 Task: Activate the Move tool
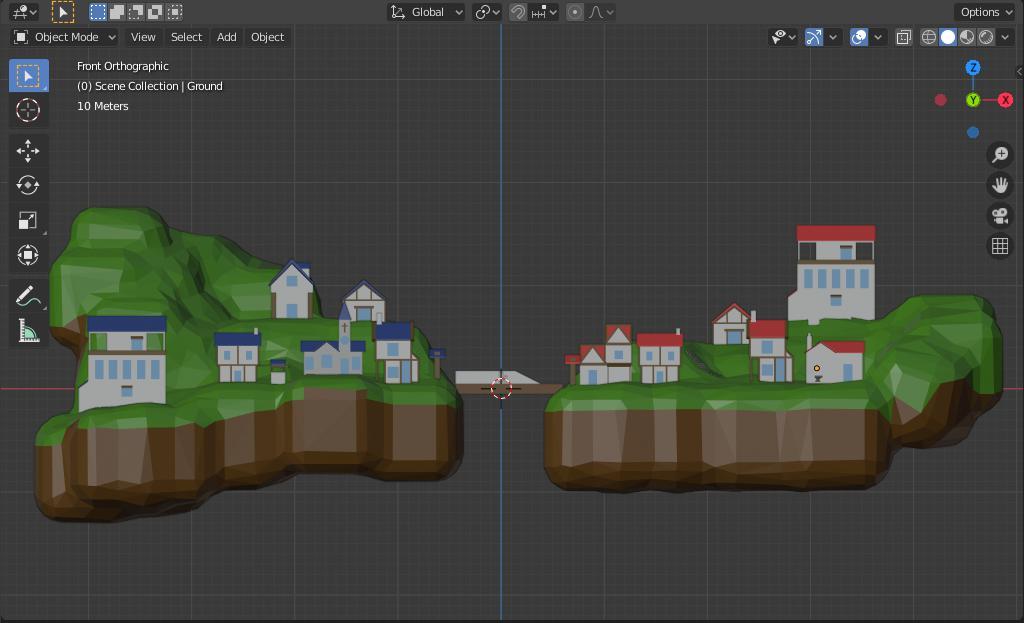(x=28, y=150)
